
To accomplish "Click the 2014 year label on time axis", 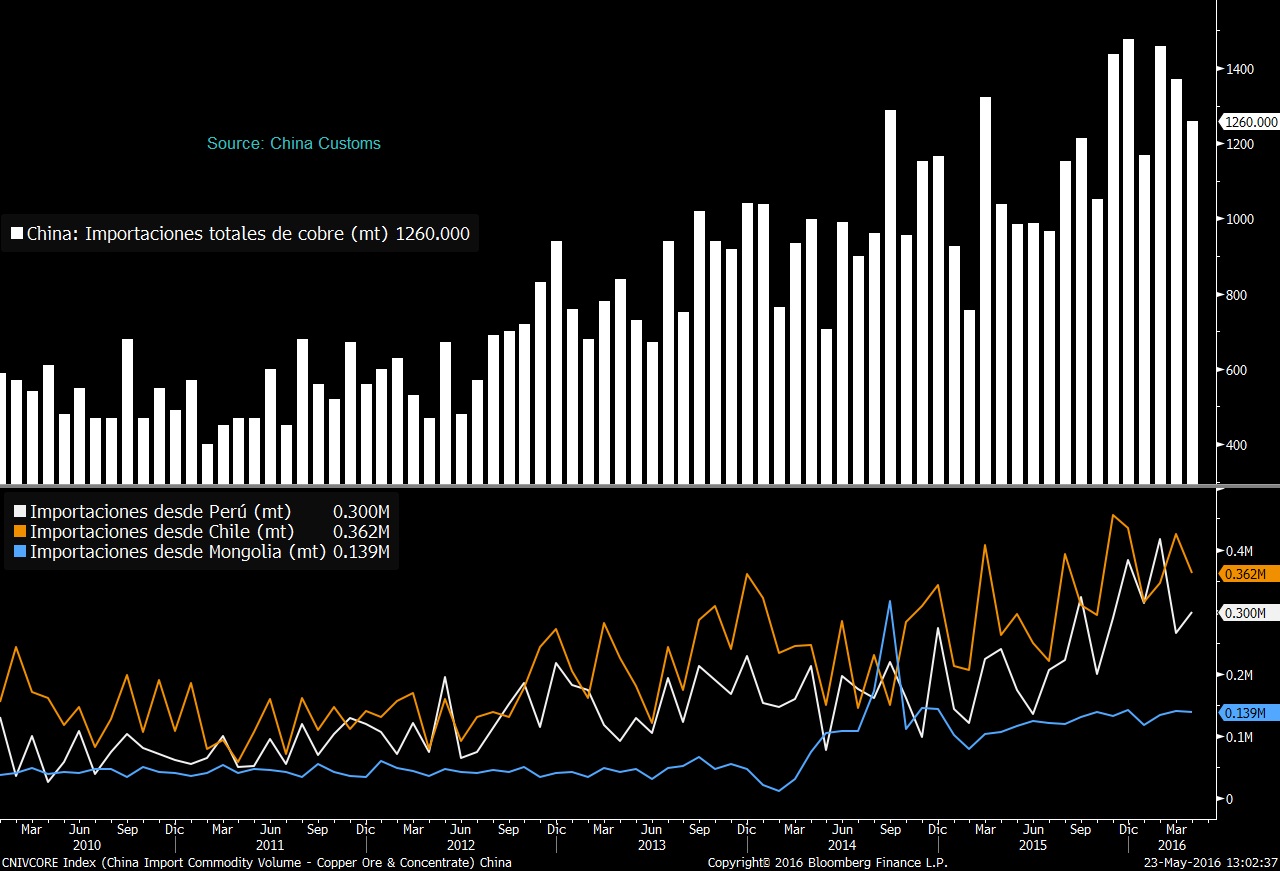I will (842, 845).
